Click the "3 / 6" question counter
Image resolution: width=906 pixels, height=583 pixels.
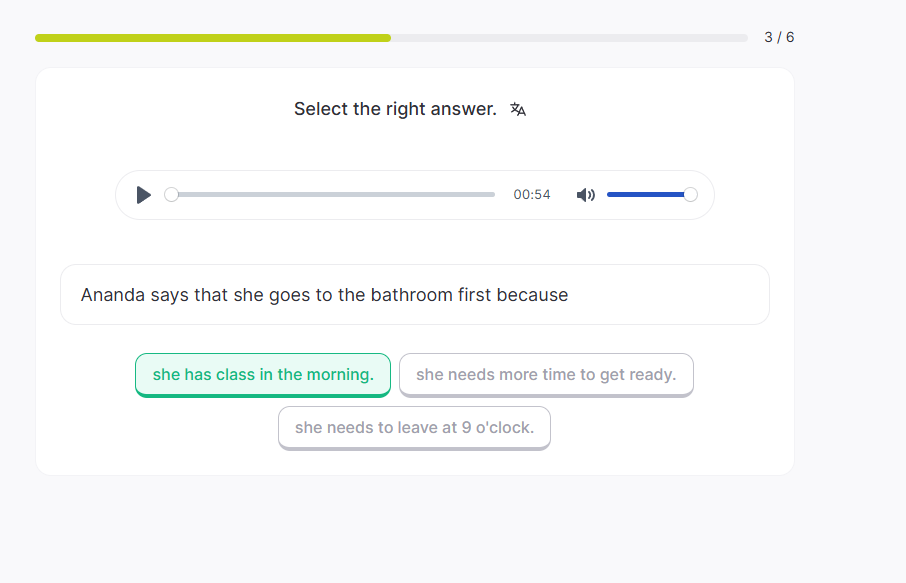[x=779, y=38]
